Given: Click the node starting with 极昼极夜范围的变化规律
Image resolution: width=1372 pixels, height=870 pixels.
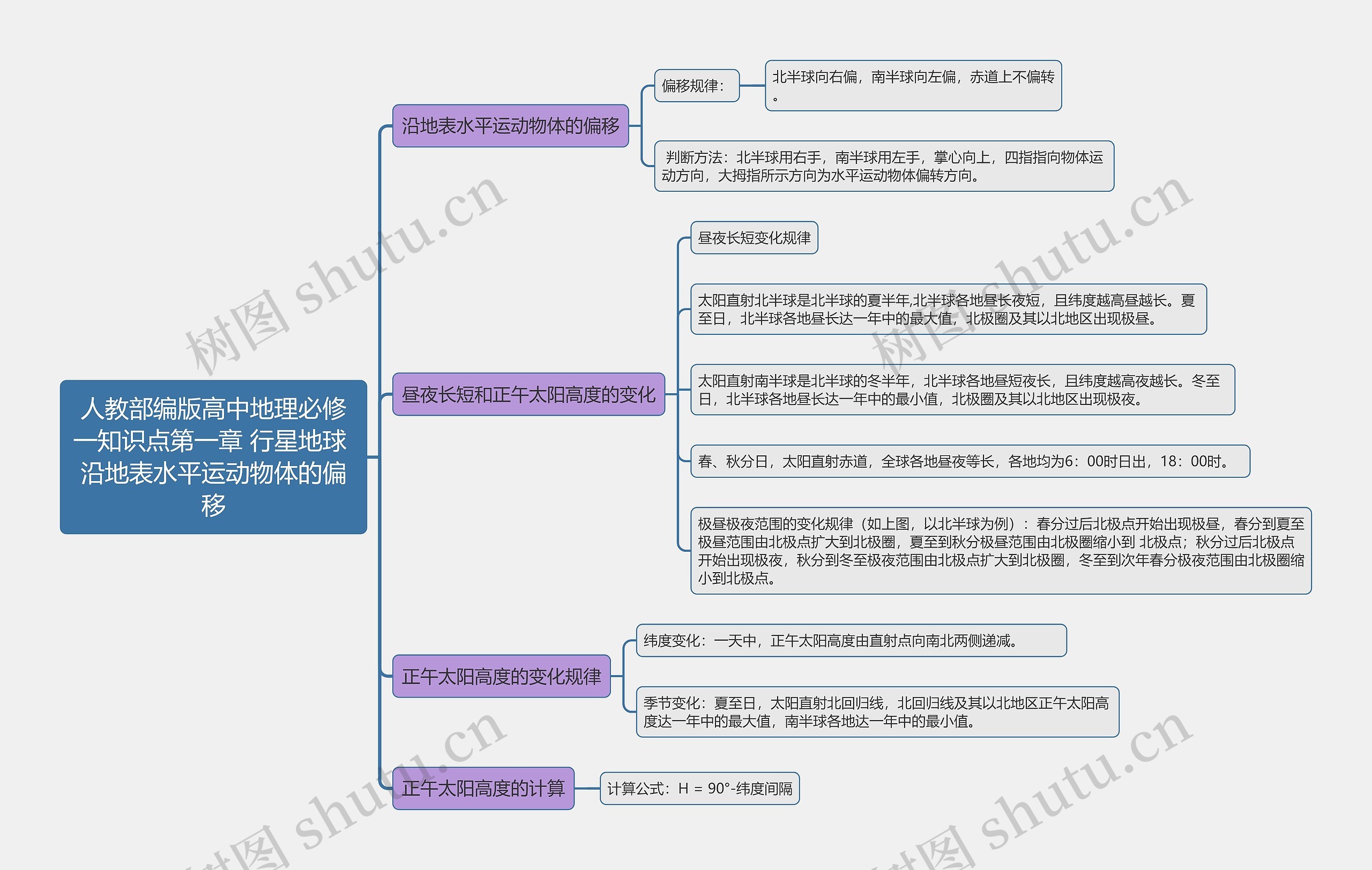Looking at the screenshot, I should (x=1001, y=551).
